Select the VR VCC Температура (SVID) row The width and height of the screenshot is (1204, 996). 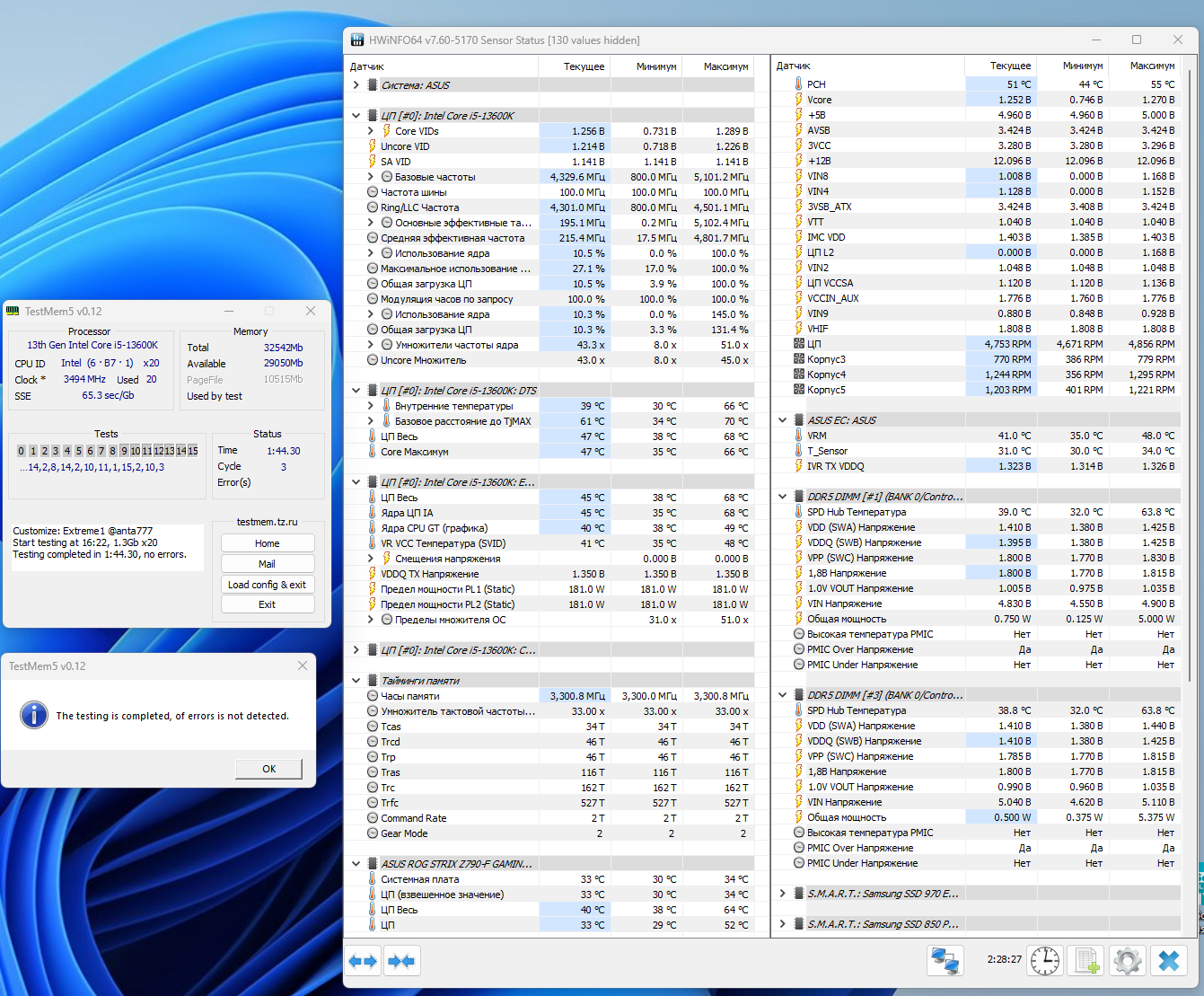click(549, 543)
